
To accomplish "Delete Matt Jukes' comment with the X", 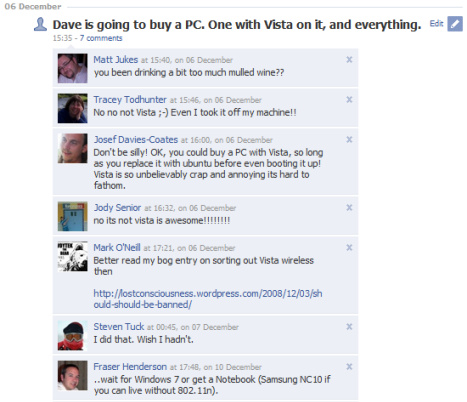I will click(x=349, y=60).
